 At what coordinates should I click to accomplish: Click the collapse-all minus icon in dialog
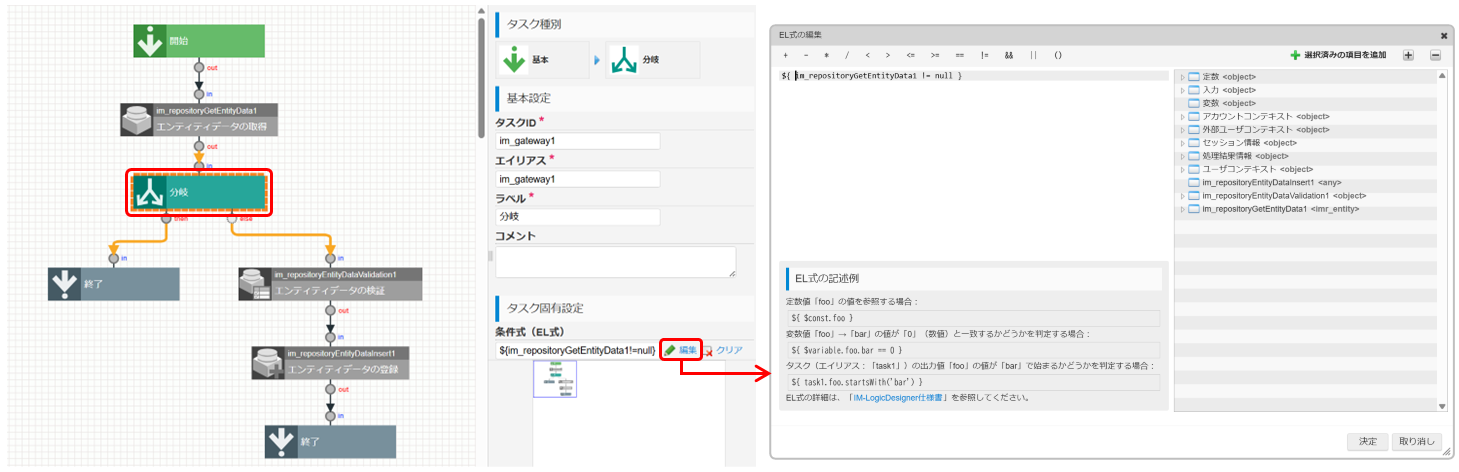1434,55
